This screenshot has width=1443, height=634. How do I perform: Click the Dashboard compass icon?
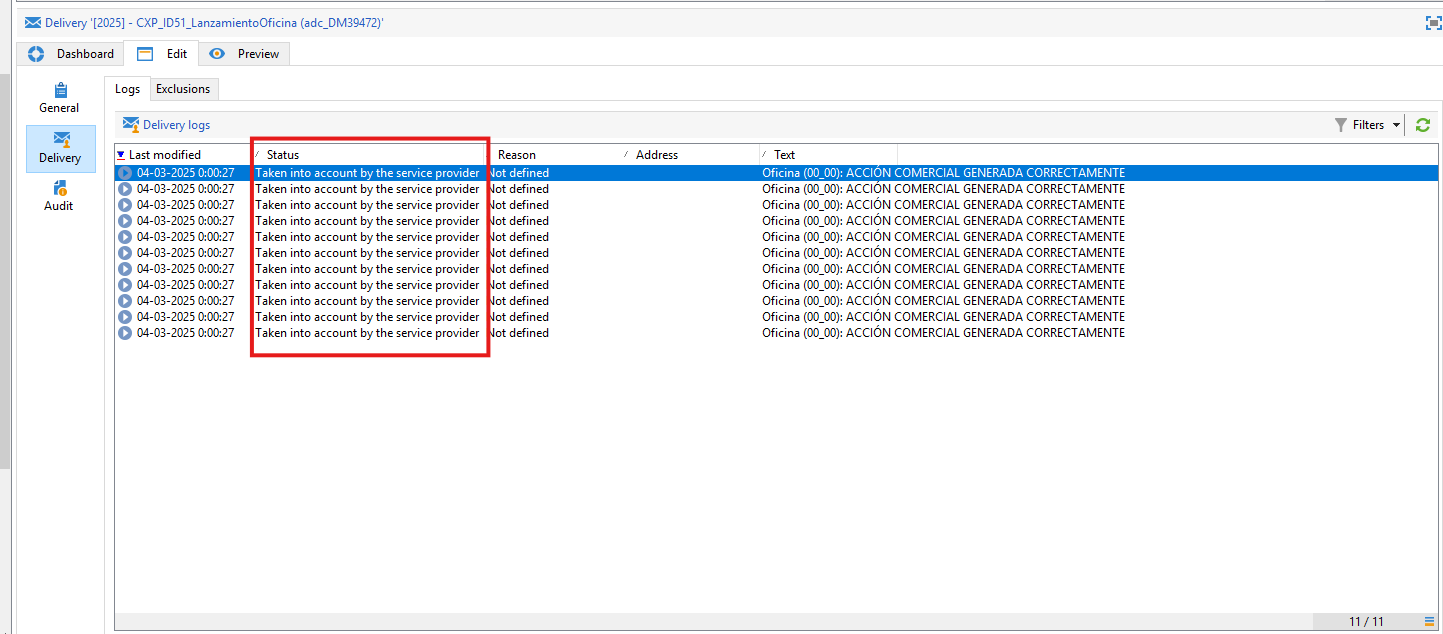[x=36, y=53]
